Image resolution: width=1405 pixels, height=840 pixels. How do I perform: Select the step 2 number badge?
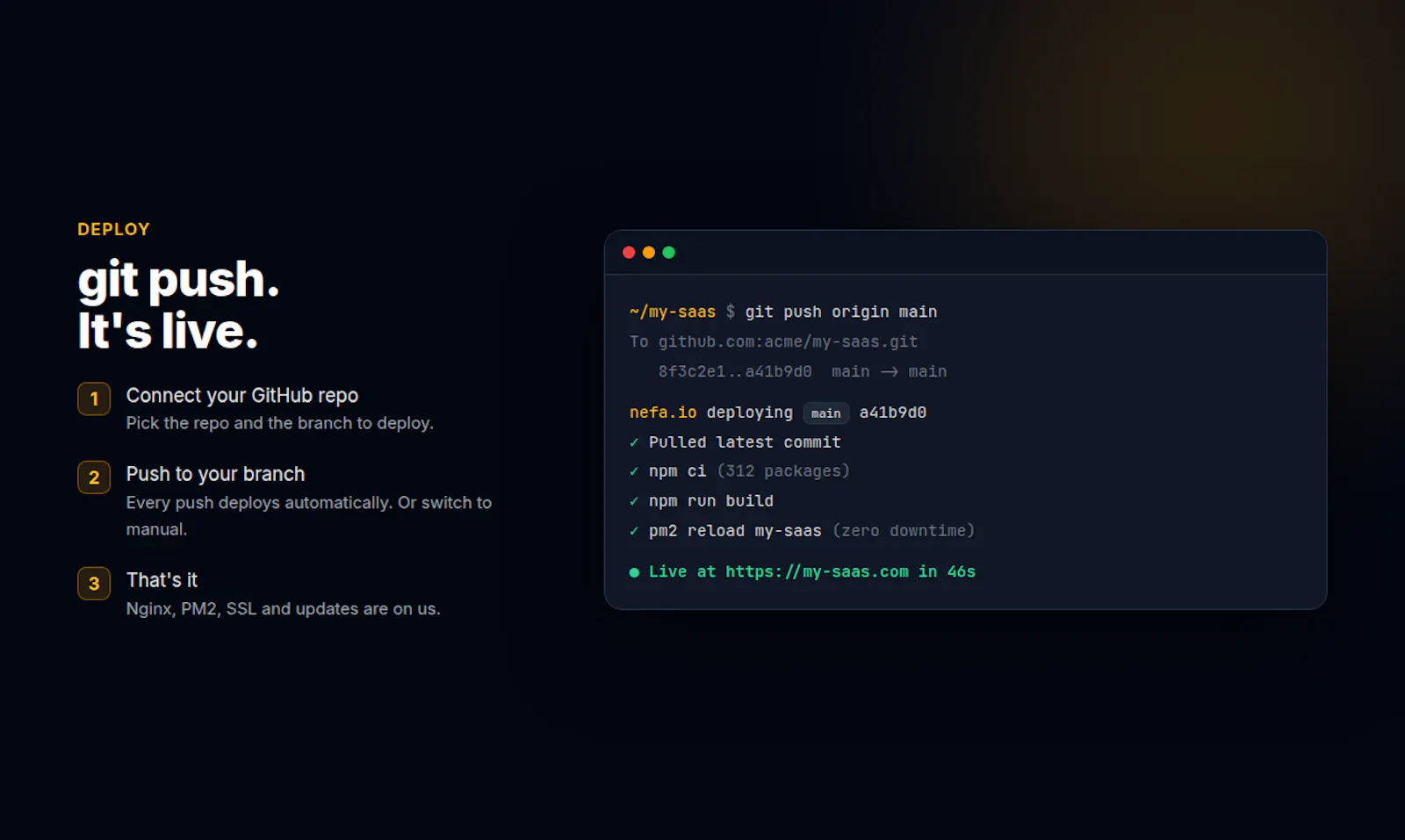click(x=94, y=477)
